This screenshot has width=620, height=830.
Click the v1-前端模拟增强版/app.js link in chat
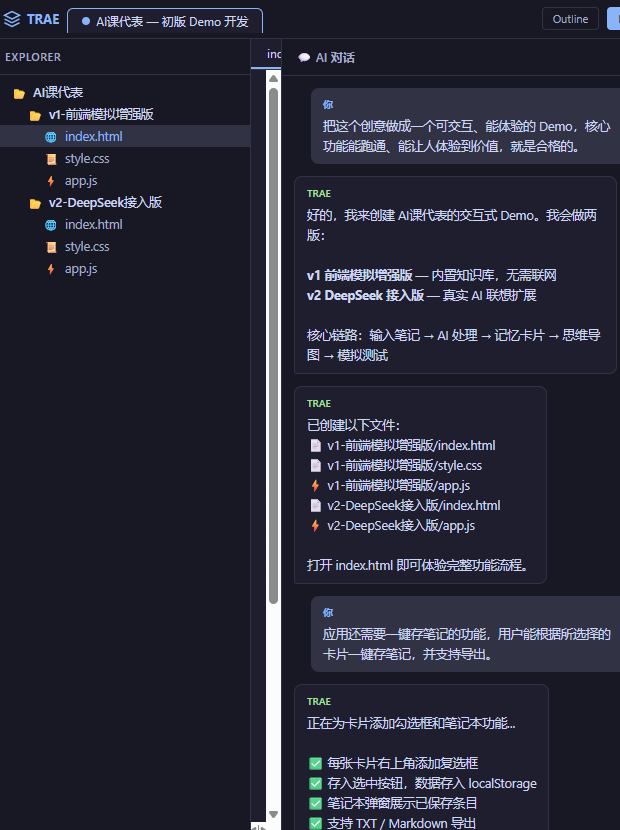398,485
